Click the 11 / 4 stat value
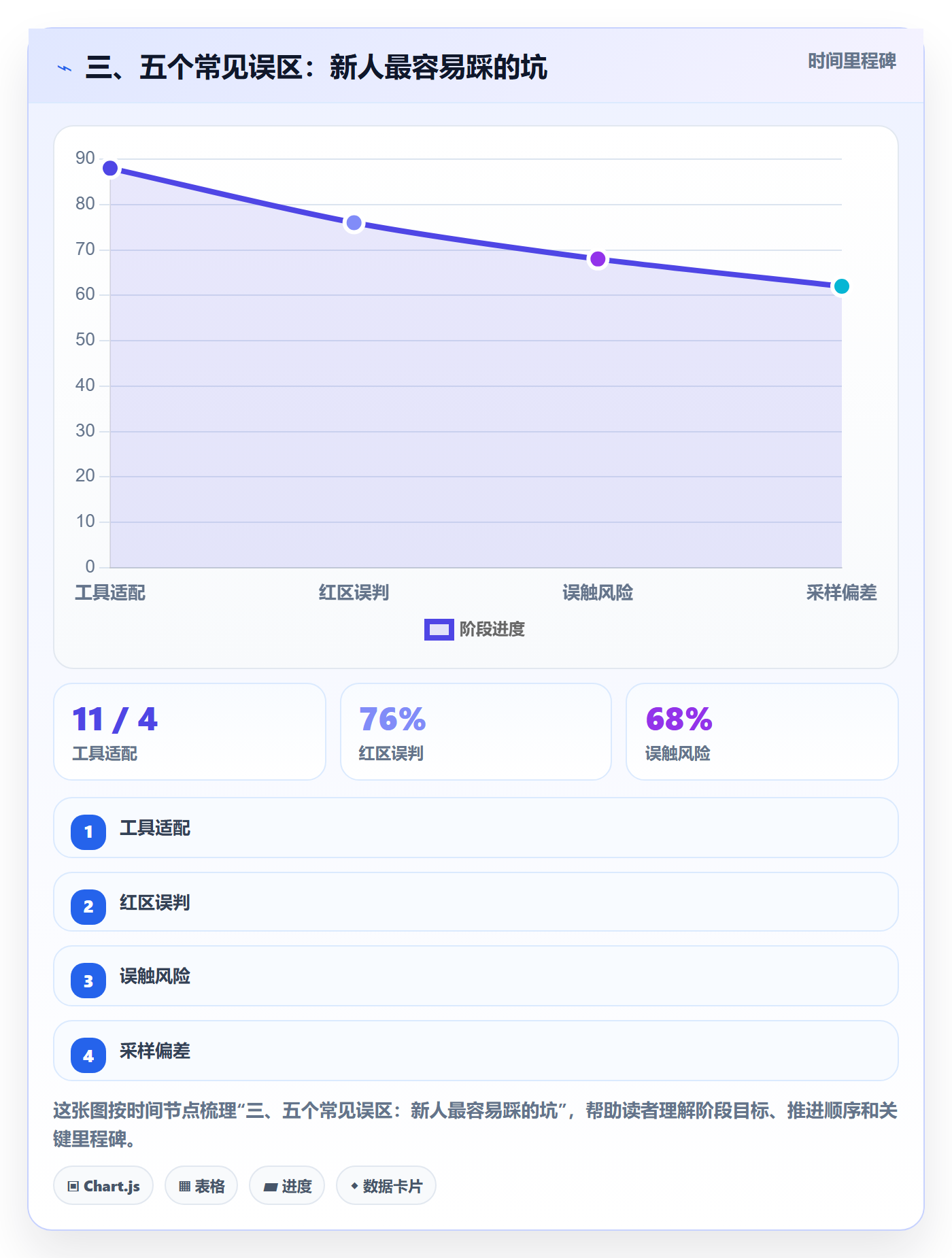952x1258 pixels. point(115,719)
